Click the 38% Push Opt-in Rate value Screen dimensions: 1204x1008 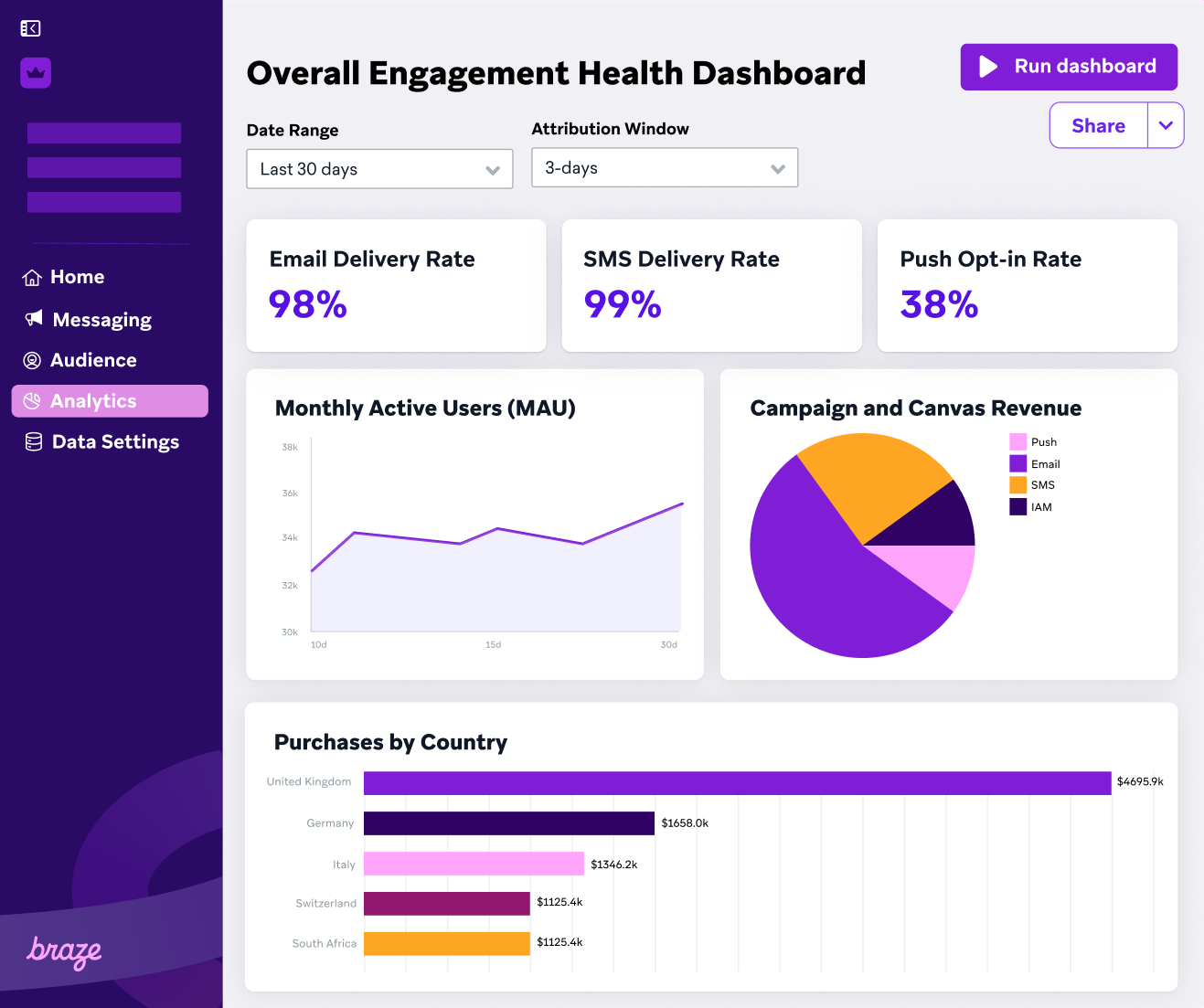click(939, 304)
